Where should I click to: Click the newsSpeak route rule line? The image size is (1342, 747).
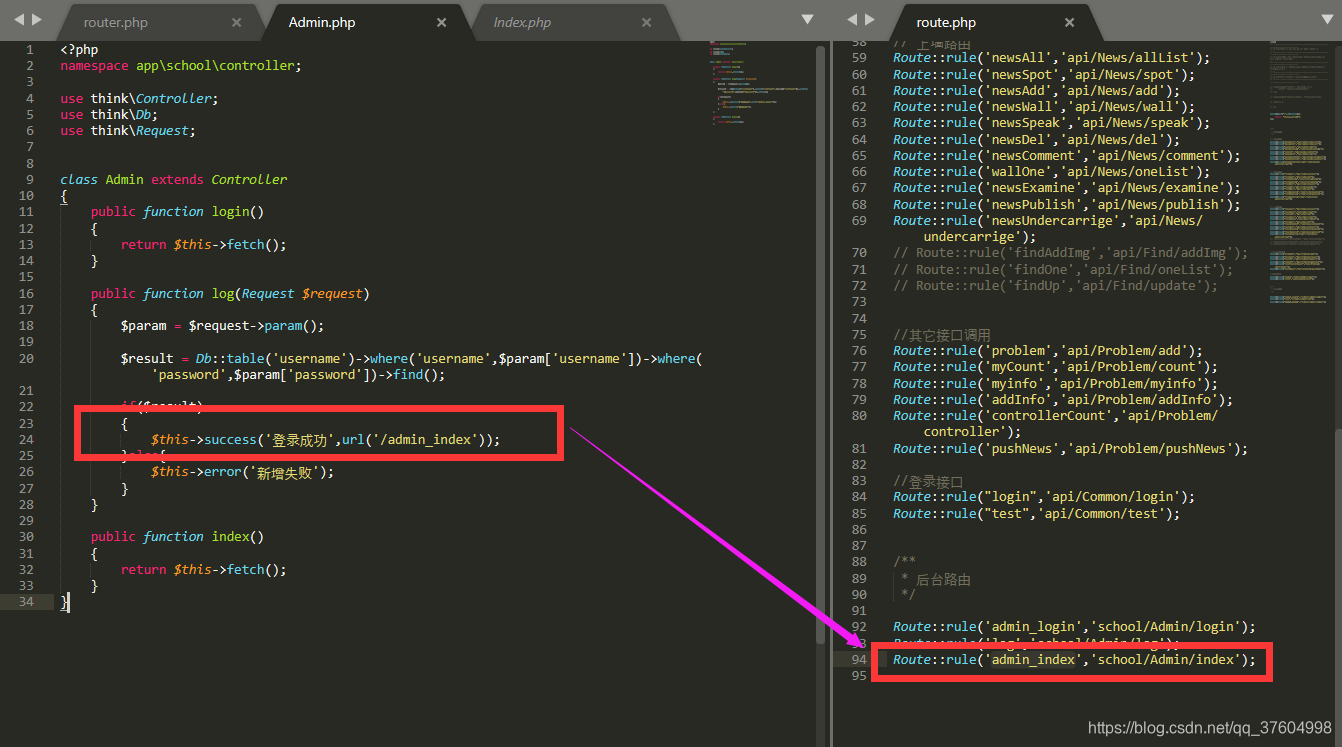coord(1051,122)
